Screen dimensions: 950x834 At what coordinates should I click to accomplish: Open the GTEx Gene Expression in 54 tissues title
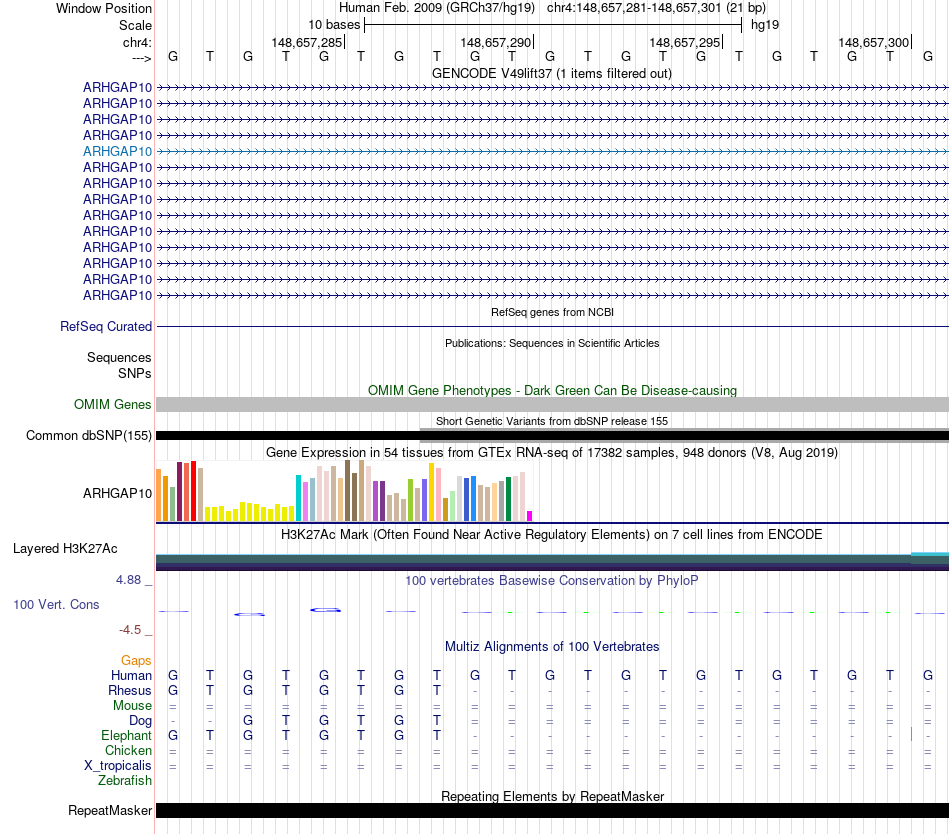552,452
